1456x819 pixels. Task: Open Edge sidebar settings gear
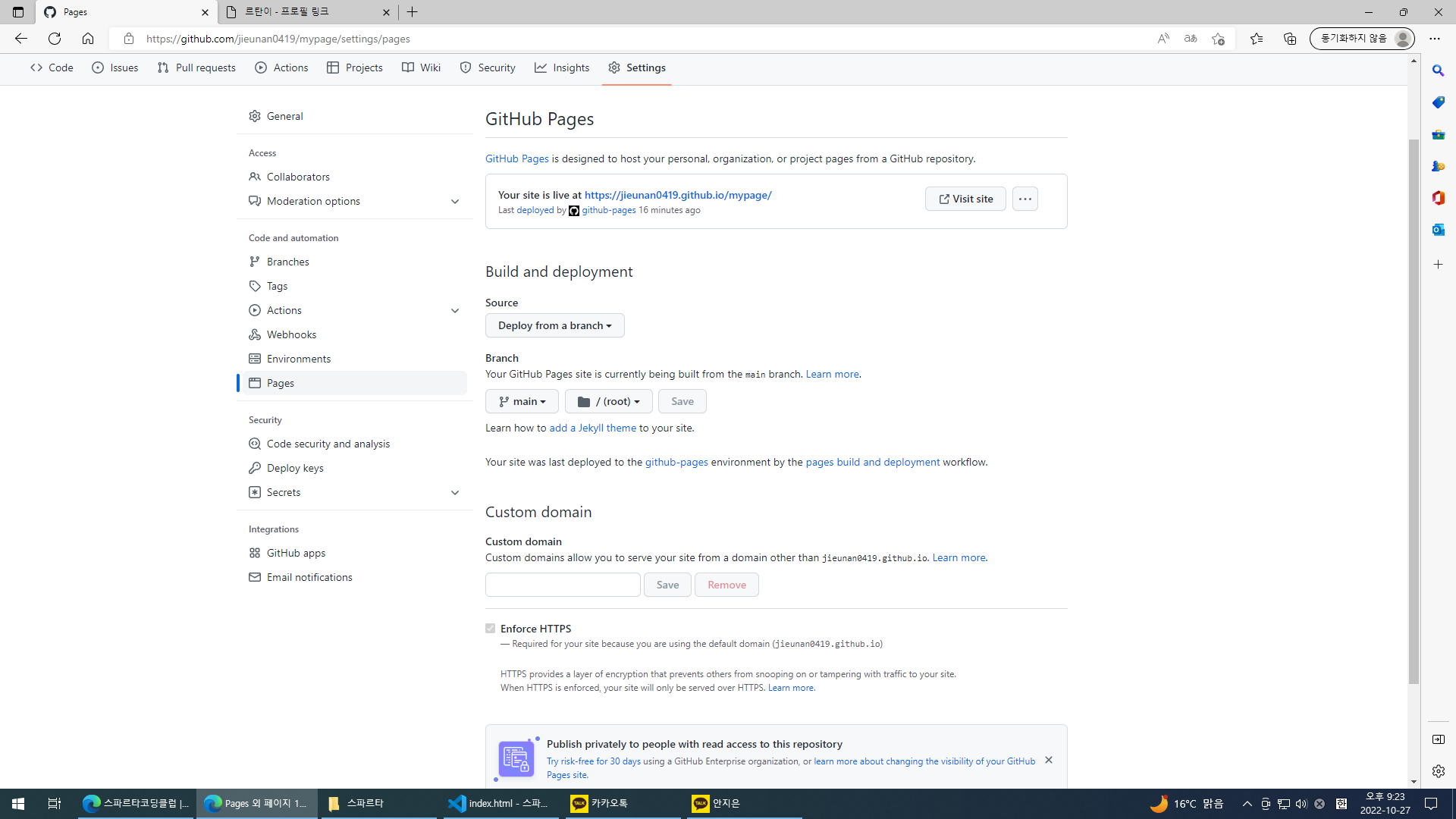(x=1439, y=771)
